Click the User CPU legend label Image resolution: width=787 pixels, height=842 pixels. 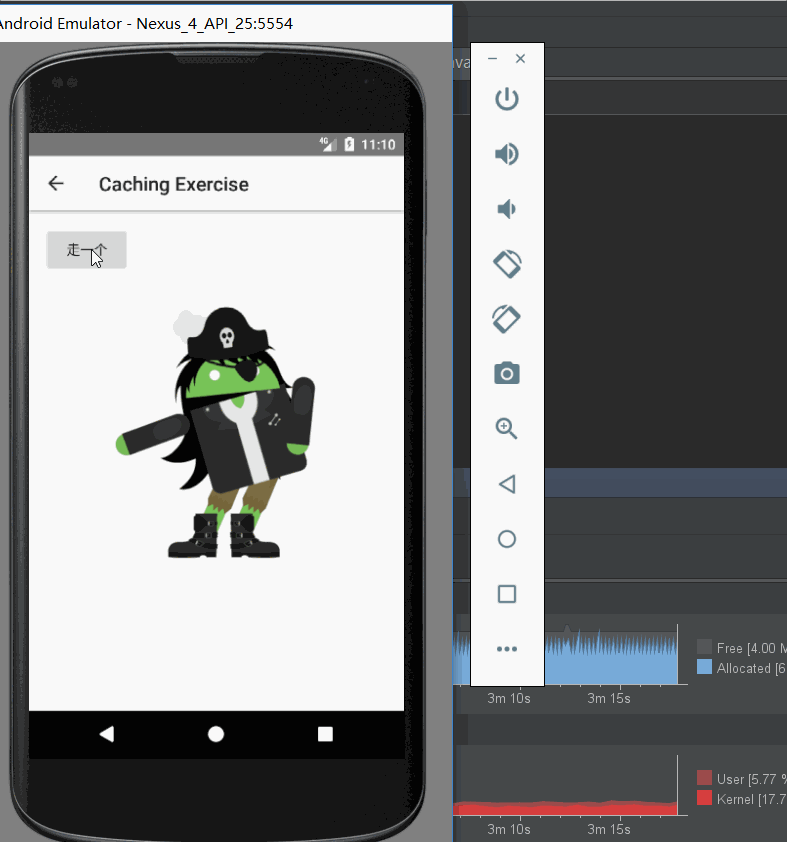coord(752,779)
